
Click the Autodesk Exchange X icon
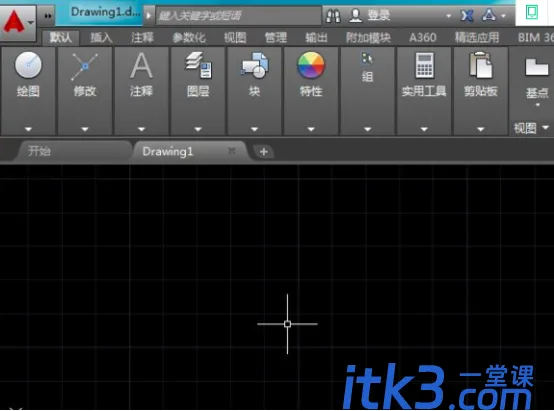pyautogui.click(x=467, y=16)
